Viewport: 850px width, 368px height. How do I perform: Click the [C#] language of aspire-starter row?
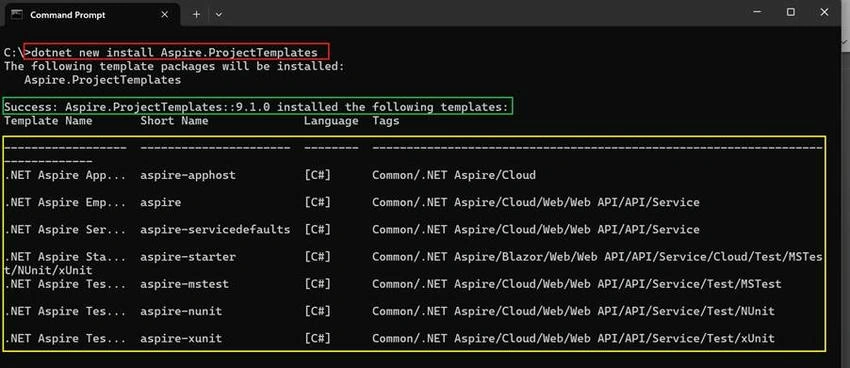(x=317, y=256)
